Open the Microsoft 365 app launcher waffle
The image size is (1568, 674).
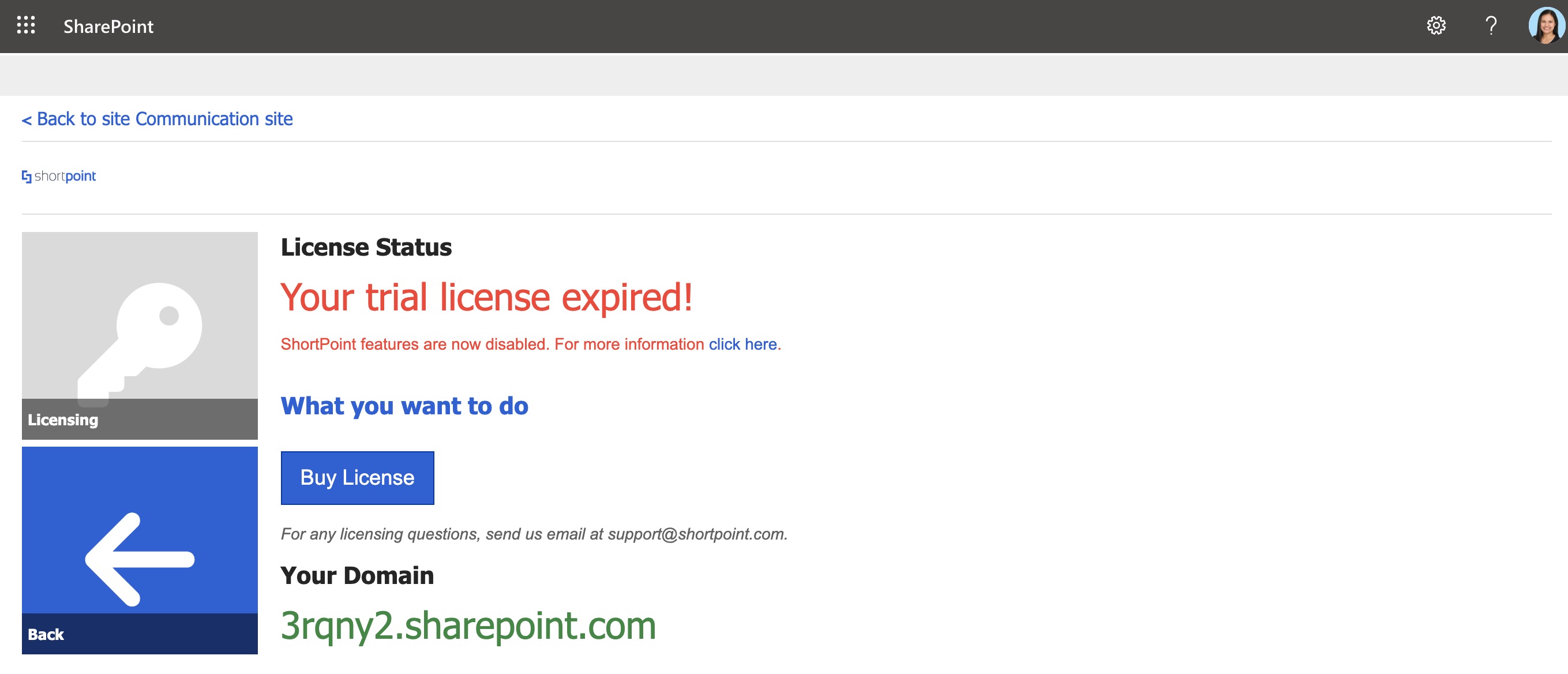point(25,25)
